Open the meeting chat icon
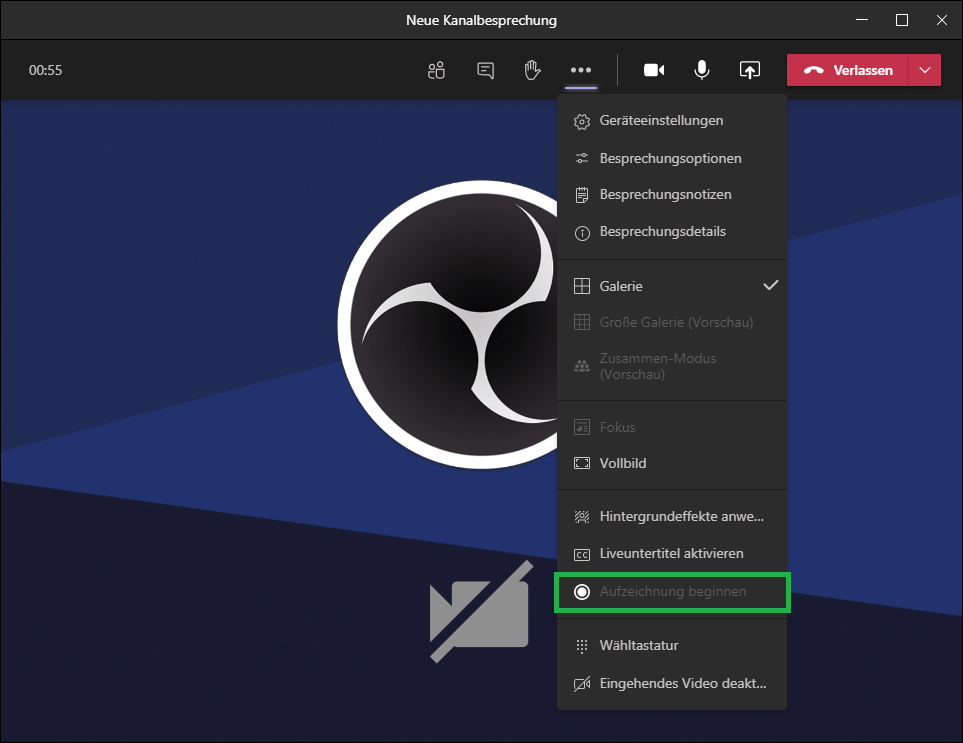Viewport: 963px width, 743px height. 485,71
